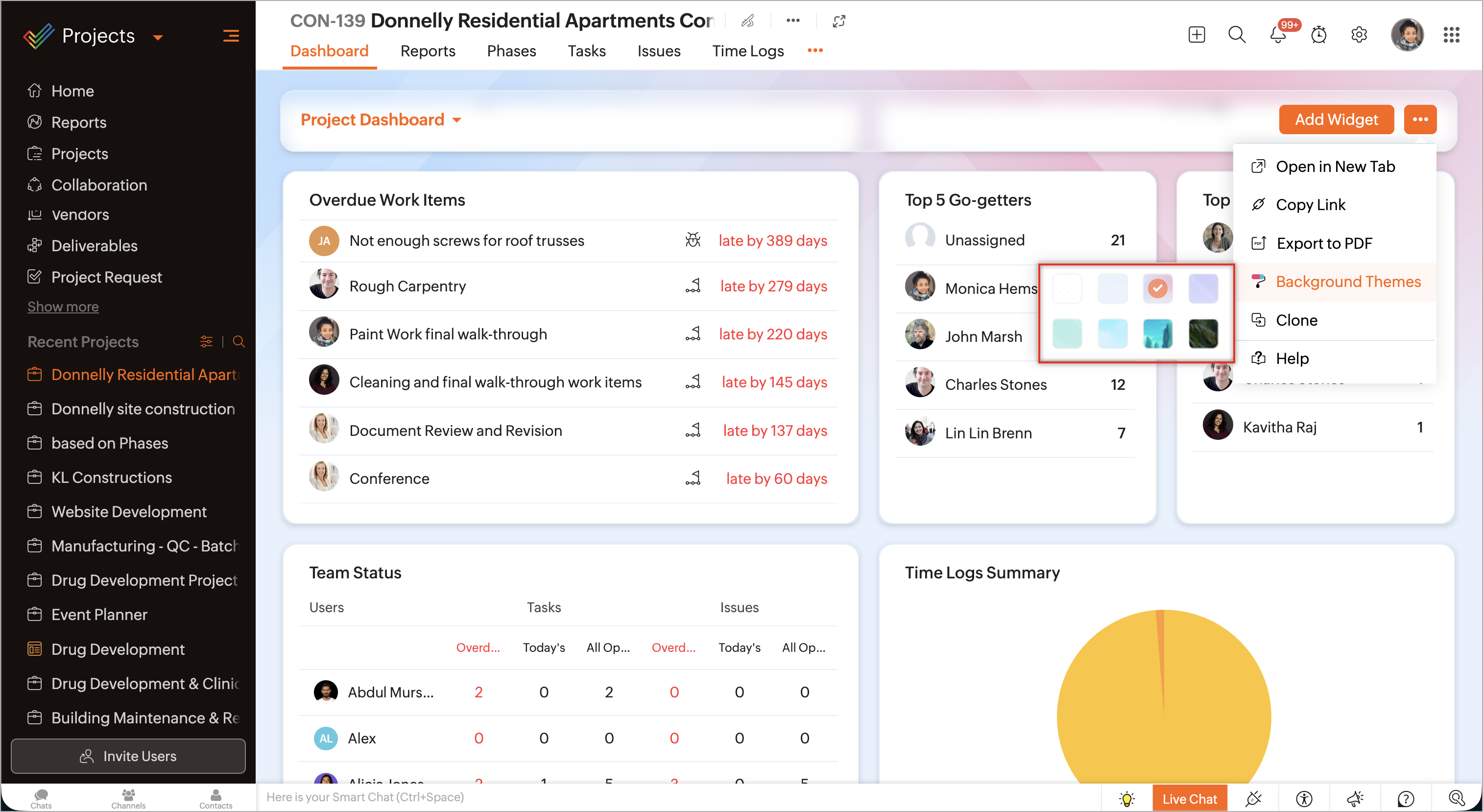This screenshot has height=812, width=1483.
Task: Open the timer stopwatch icon
Action: pyautogui.click(x=1318, y=36)
